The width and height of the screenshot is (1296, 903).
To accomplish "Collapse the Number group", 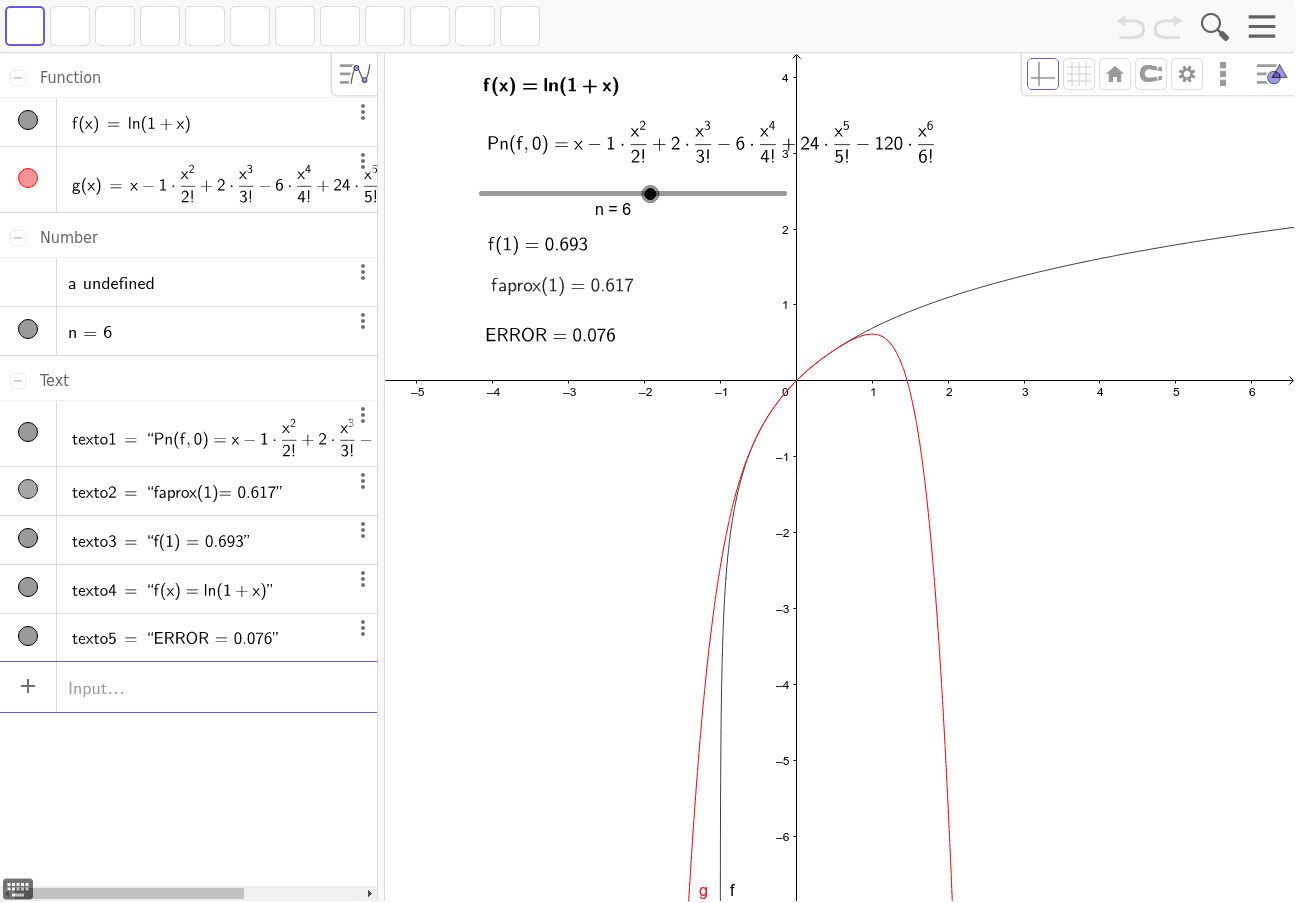I will (18, 237).
